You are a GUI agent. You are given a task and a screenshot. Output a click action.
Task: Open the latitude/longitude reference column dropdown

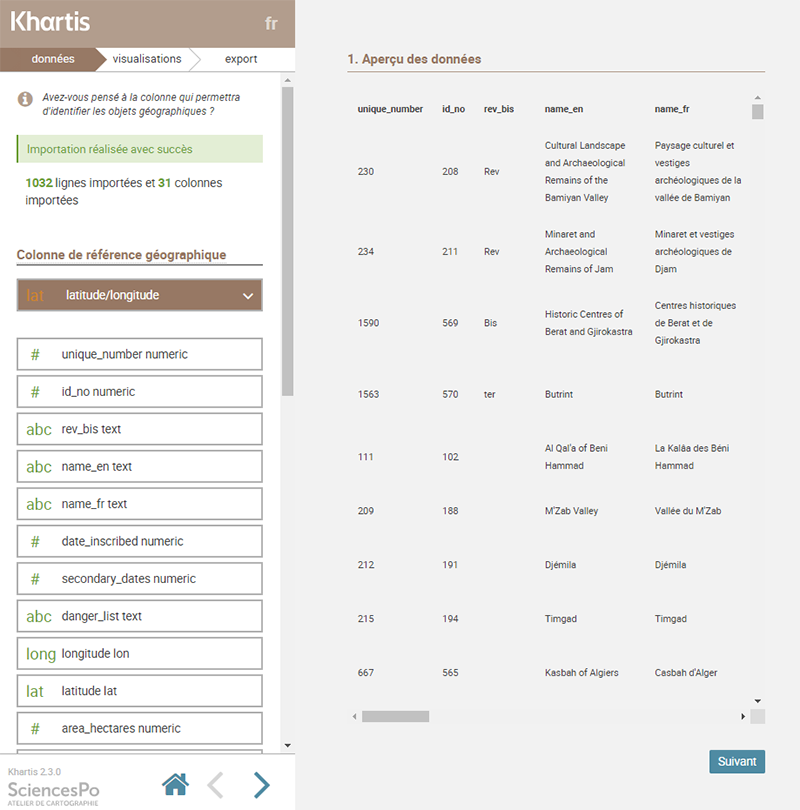pyautogui.click(x=139, y=295)
